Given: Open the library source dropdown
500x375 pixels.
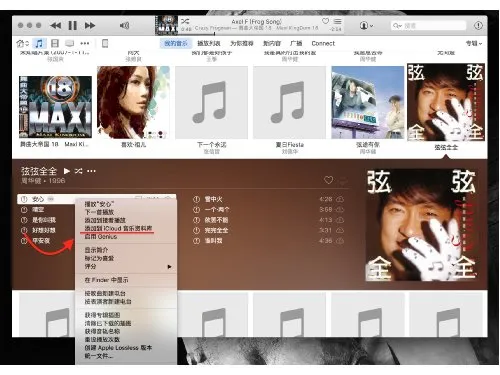Looking at the screenshot, I should point(22,43).
